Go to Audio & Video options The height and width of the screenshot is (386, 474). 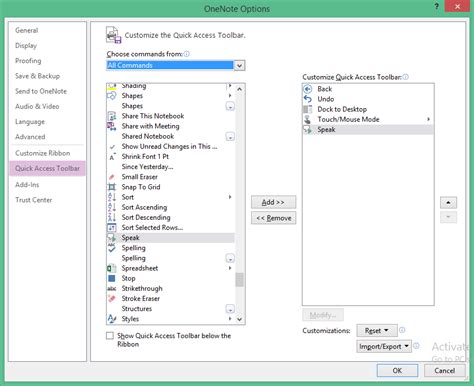pos(37,107)
